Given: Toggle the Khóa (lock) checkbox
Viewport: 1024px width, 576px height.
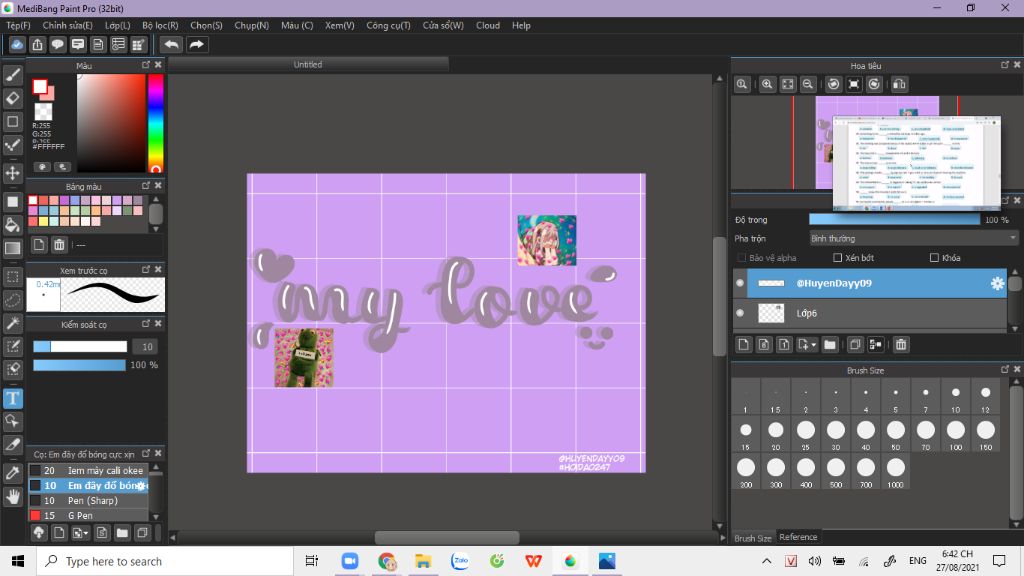Looking at the screenshot, I should (x=935, y=258).
